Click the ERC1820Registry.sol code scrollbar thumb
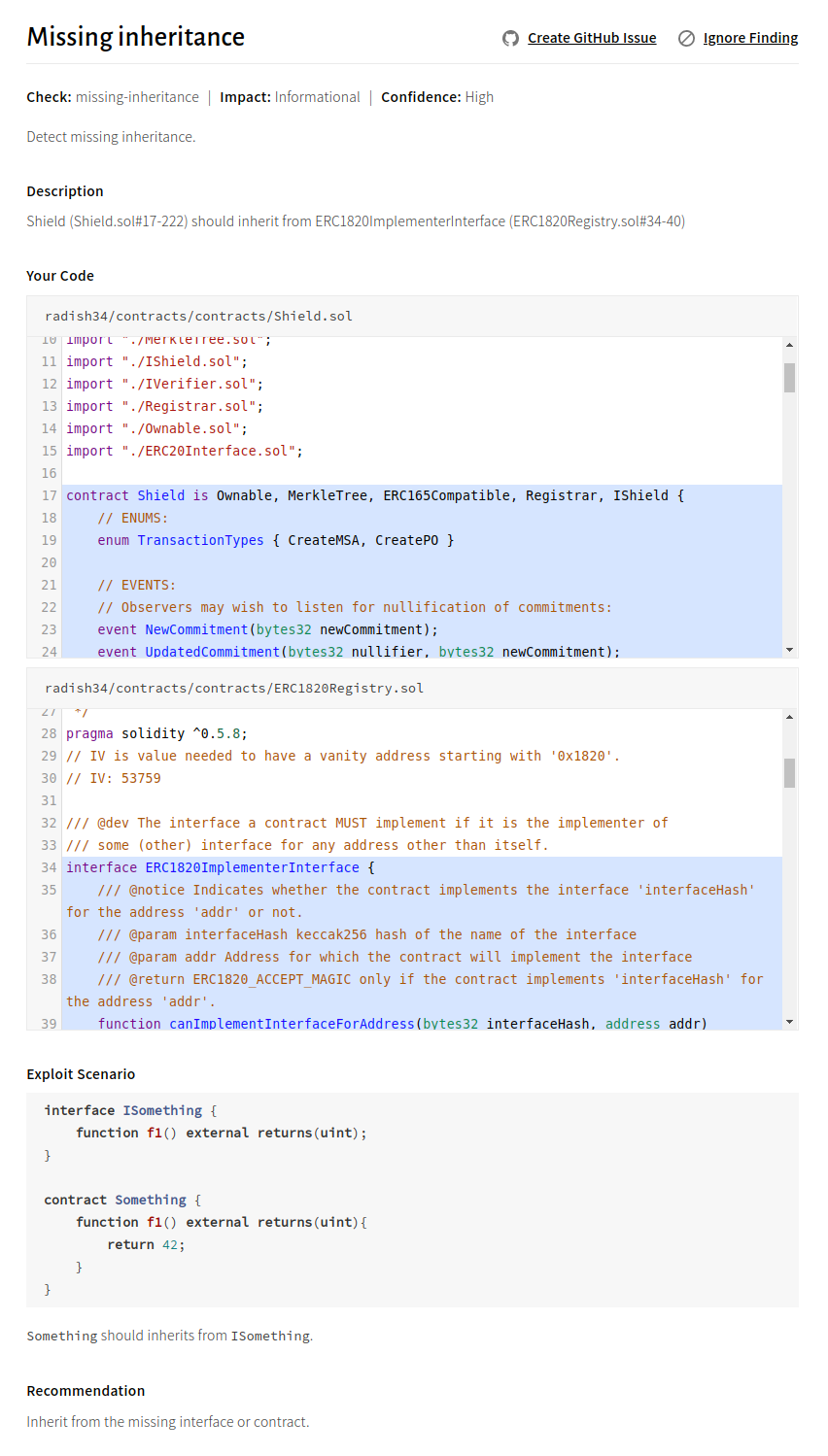This screenshot has height=1456, width=828. coord(789,772)
